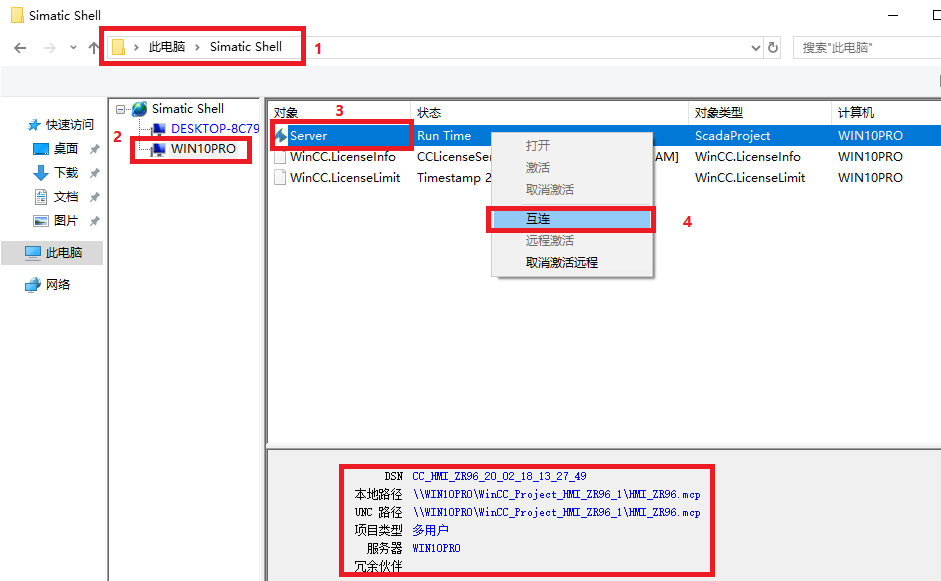This screenshot has width=941, height=581.
Task: Unpin 文档 using its pin icon
Action: click(x=94, y=197)
